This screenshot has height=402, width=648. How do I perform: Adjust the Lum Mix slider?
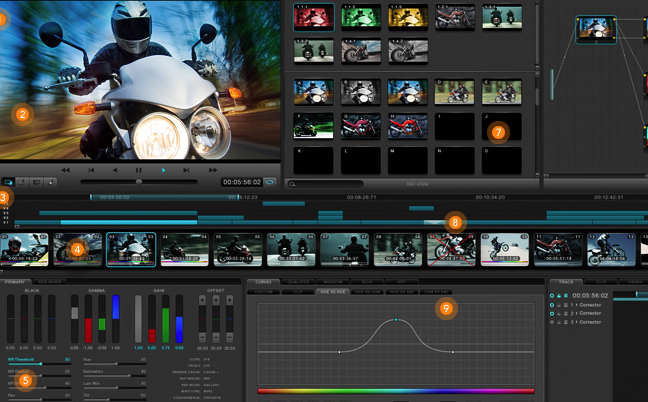pos(114,388)
